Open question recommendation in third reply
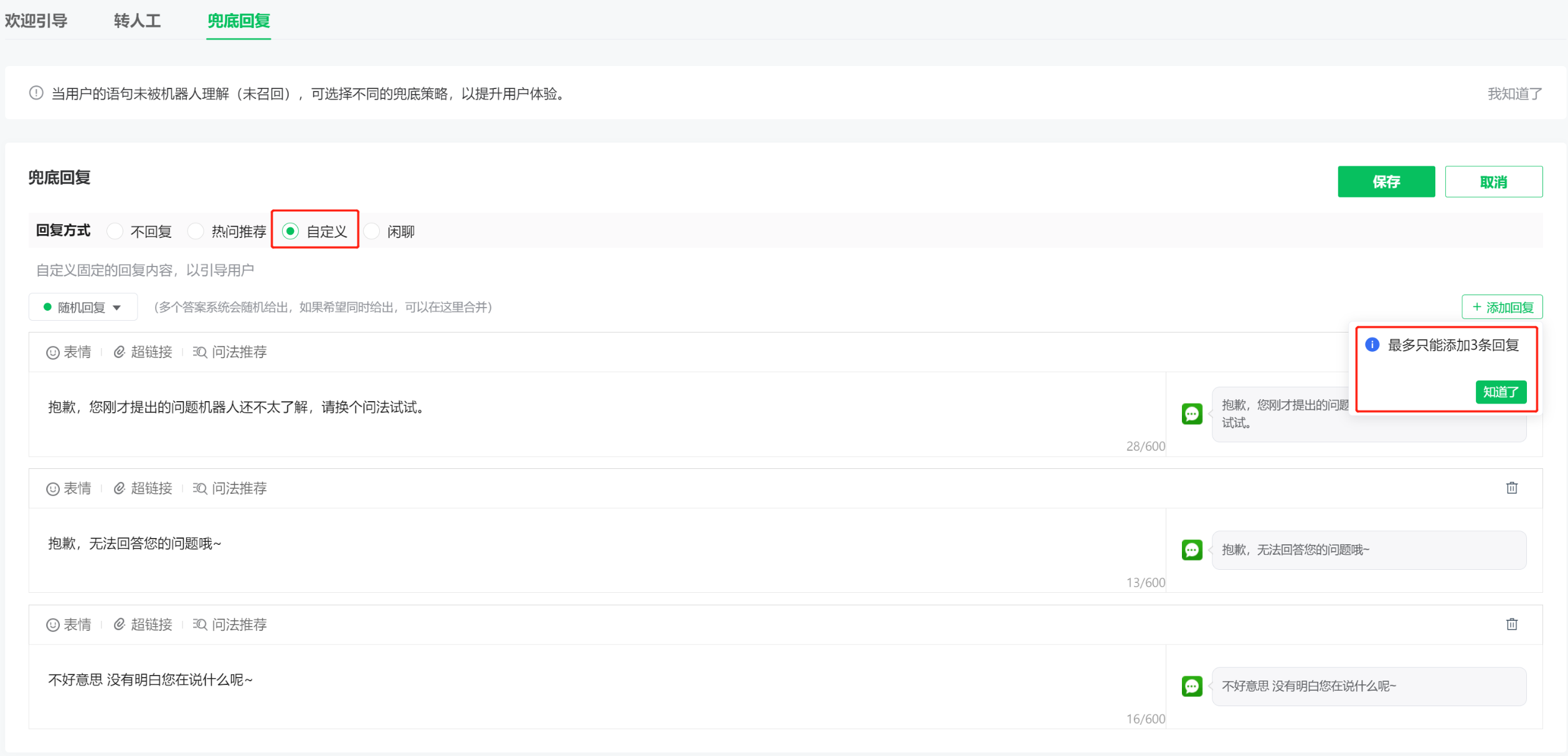1568x756 pixels. tap(229, 625)
